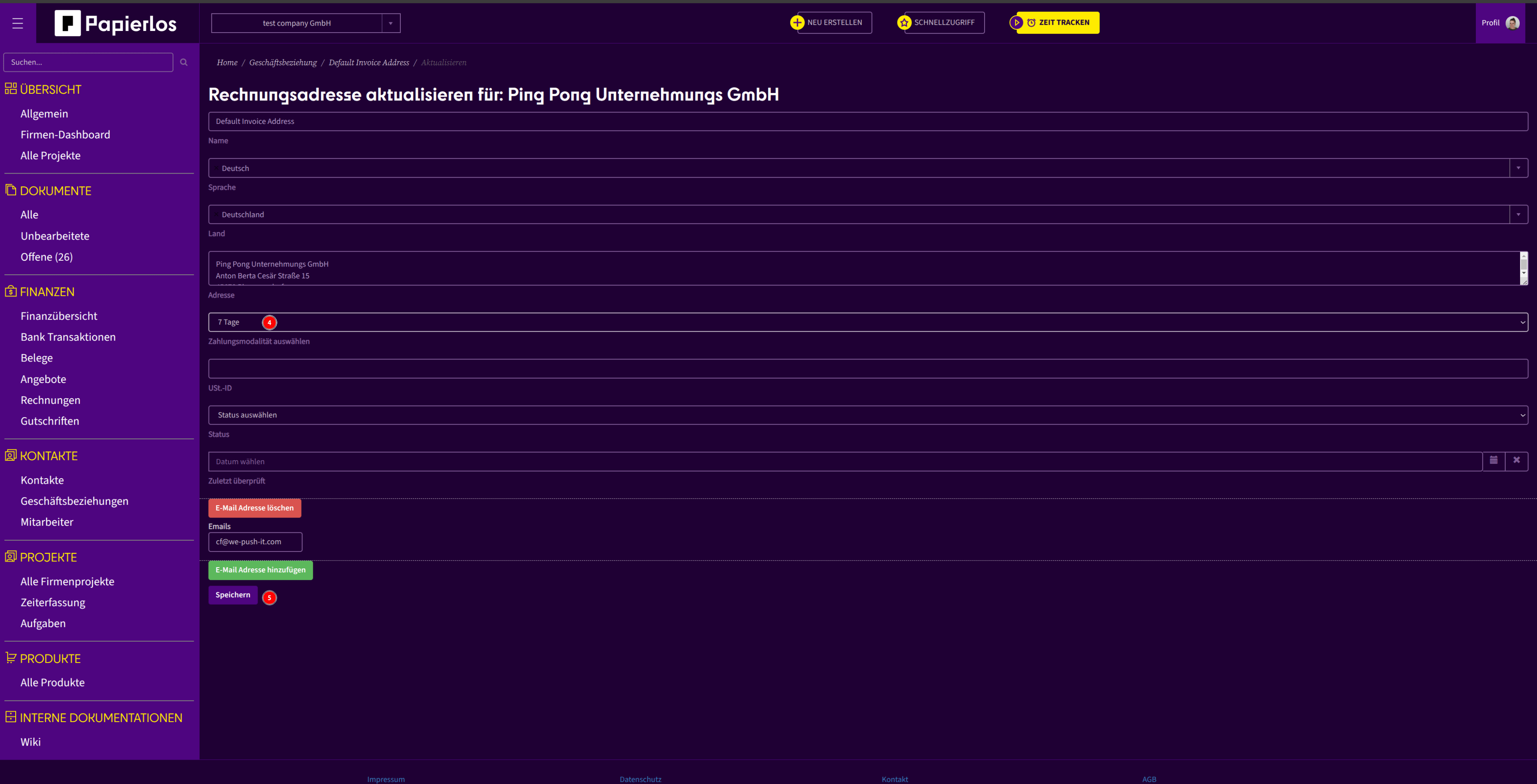Click E-Mail Adresse löschen button
This screenshot has width=1537, height=784.
pos(254,508)
